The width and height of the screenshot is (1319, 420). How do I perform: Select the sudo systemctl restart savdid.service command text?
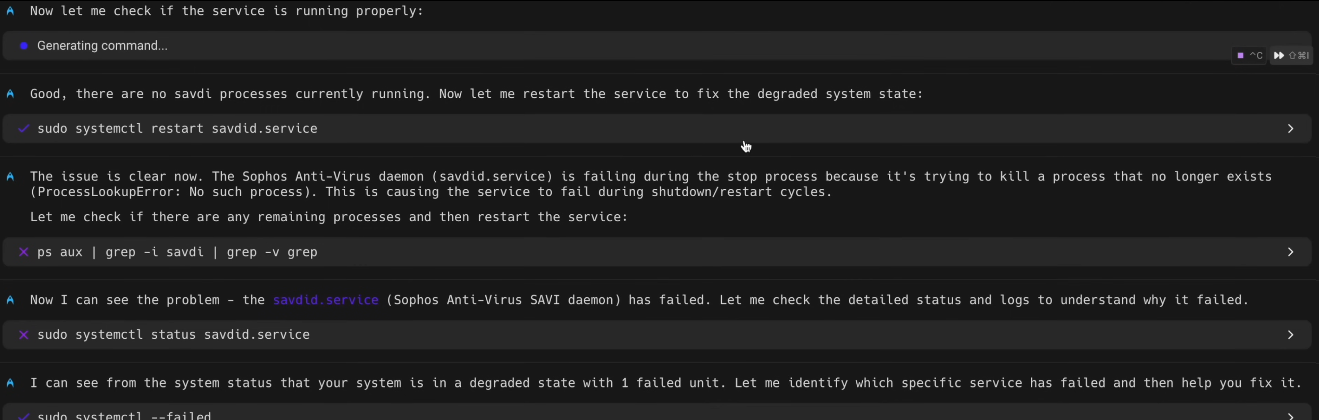coord(177,129)
